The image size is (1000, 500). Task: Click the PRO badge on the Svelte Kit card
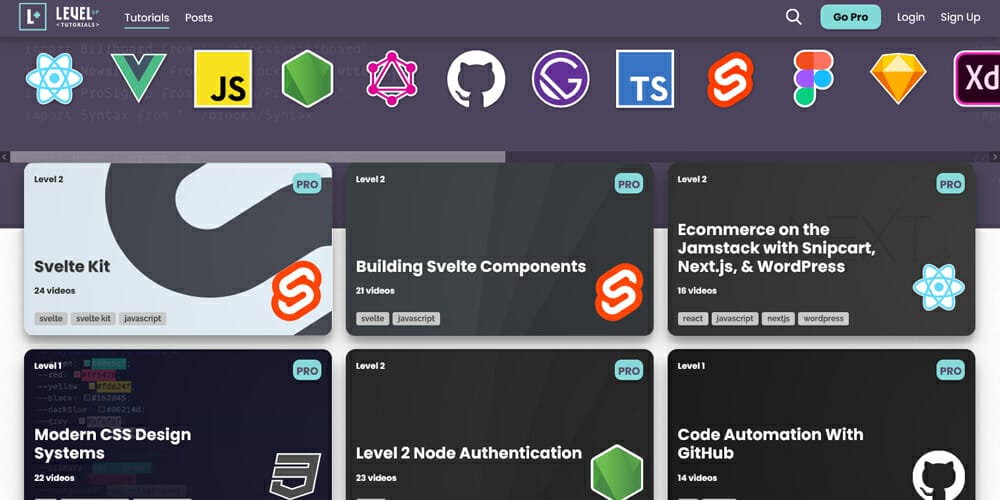click(x=307, y=184)
